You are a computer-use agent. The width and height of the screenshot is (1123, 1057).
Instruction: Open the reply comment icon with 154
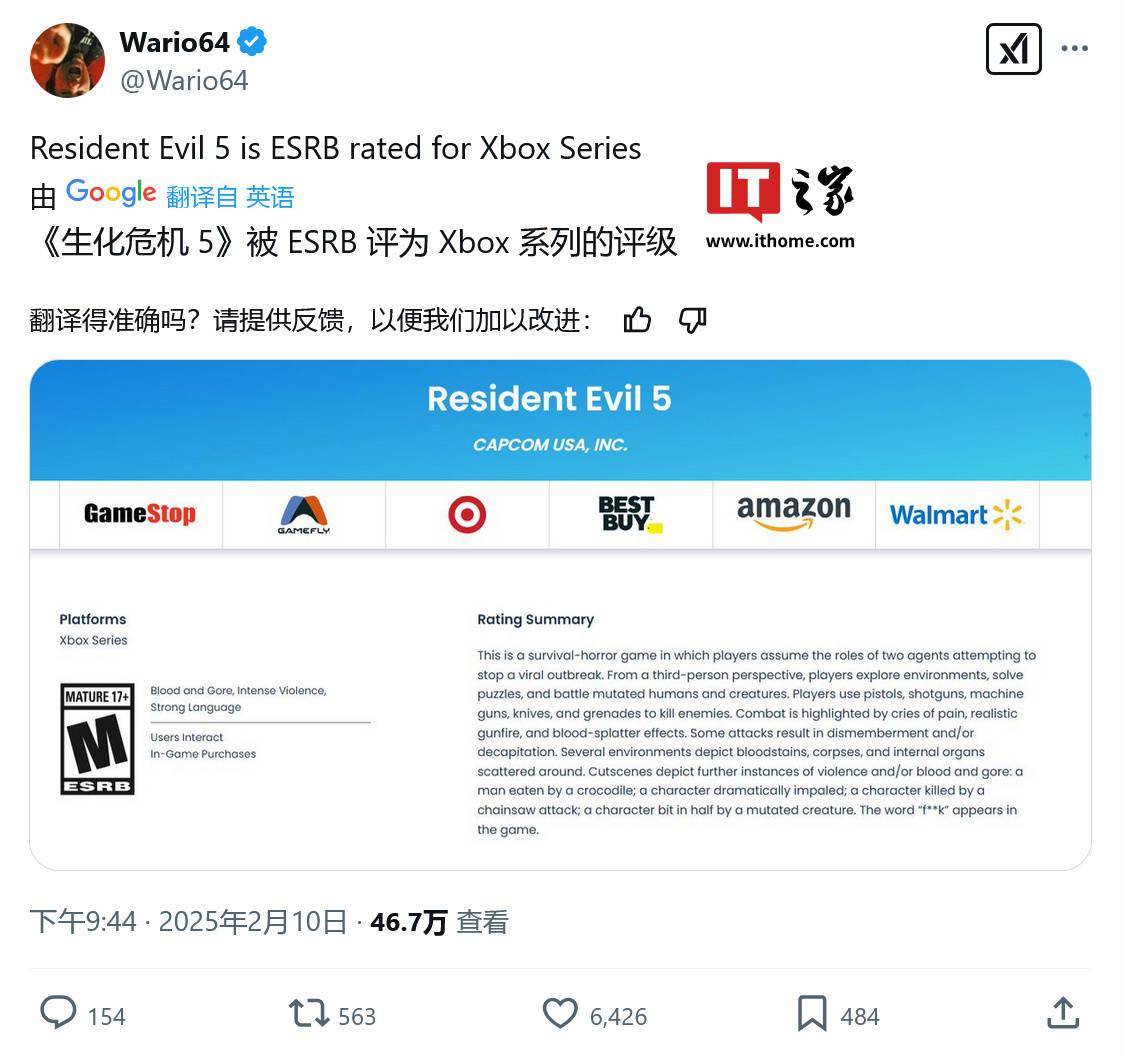(x=58, y=1013)
